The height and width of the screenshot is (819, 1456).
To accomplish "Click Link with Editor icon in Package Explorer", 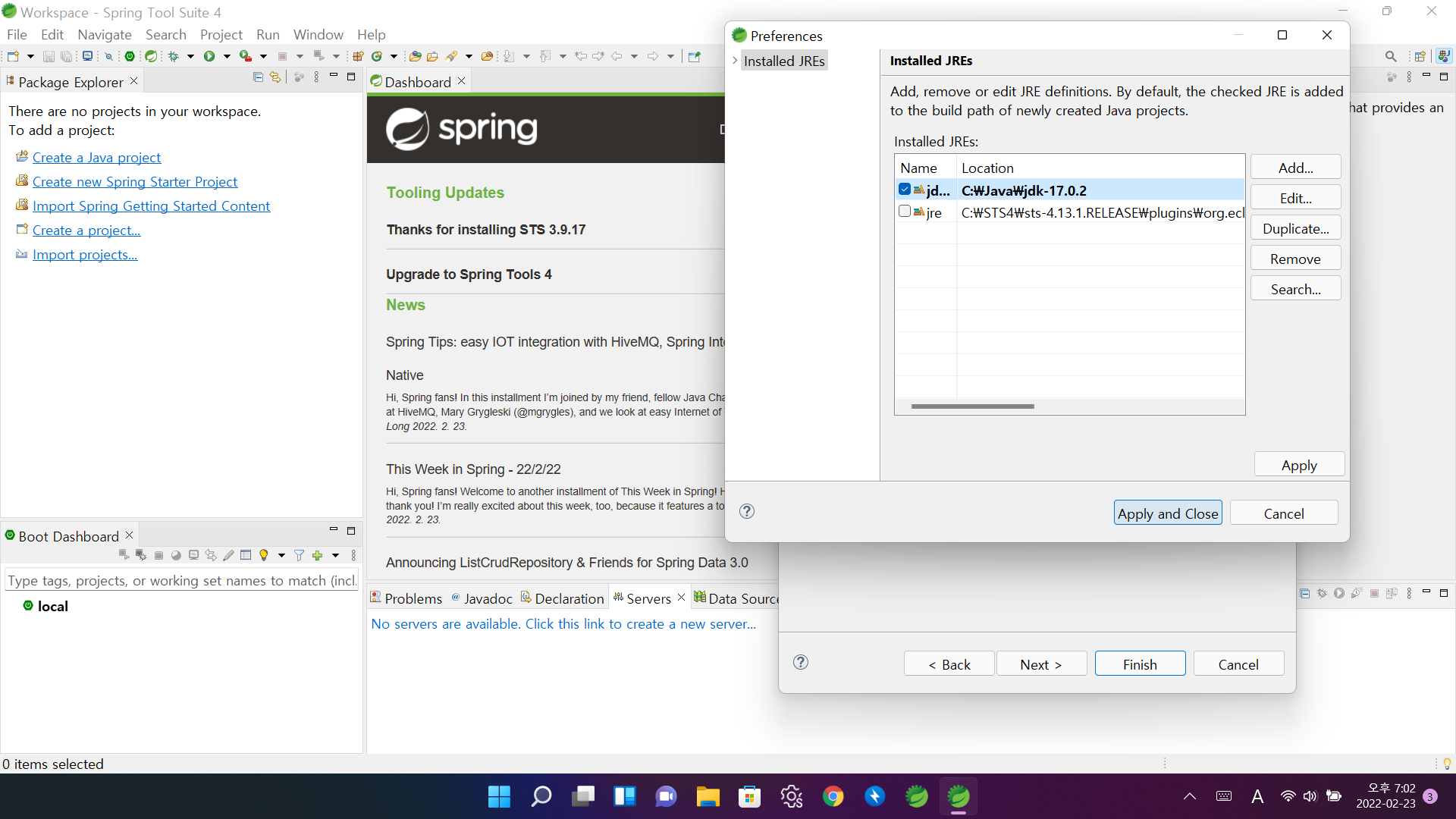I will click(x=275, y=77).
